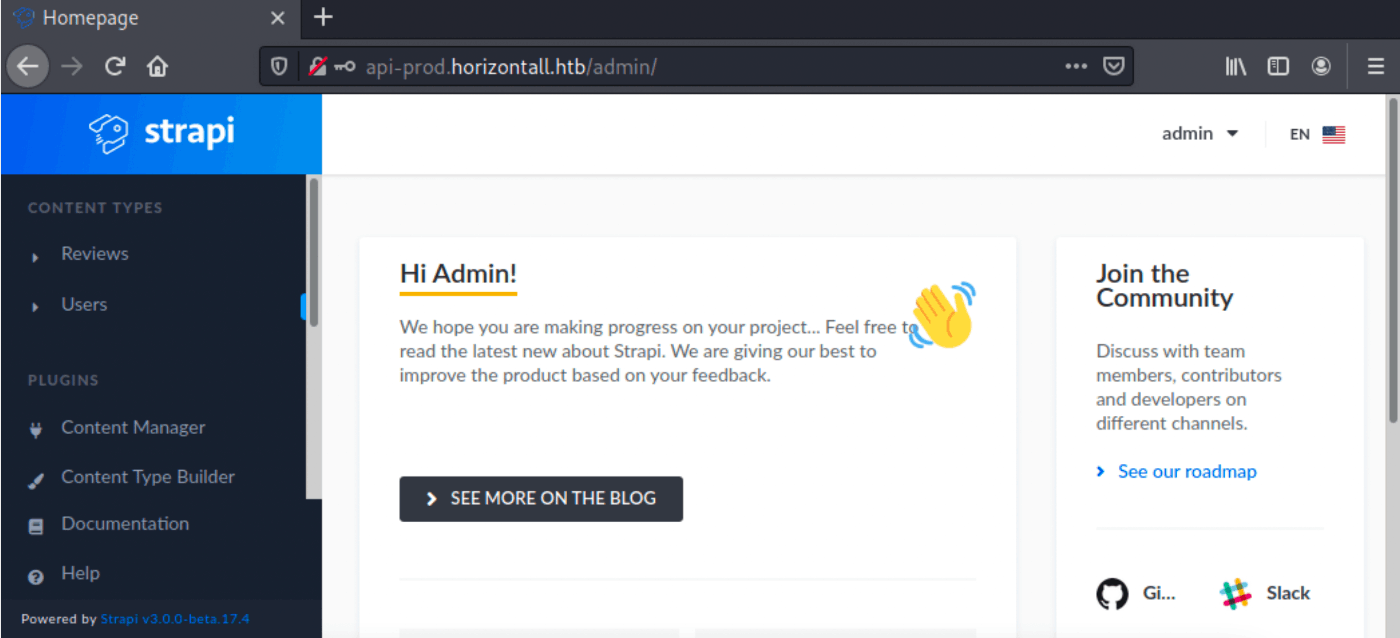This screenshot has width=1400, height=638.
Task: Click the Strapi logo in sidebar header
Action: (161, 133)
